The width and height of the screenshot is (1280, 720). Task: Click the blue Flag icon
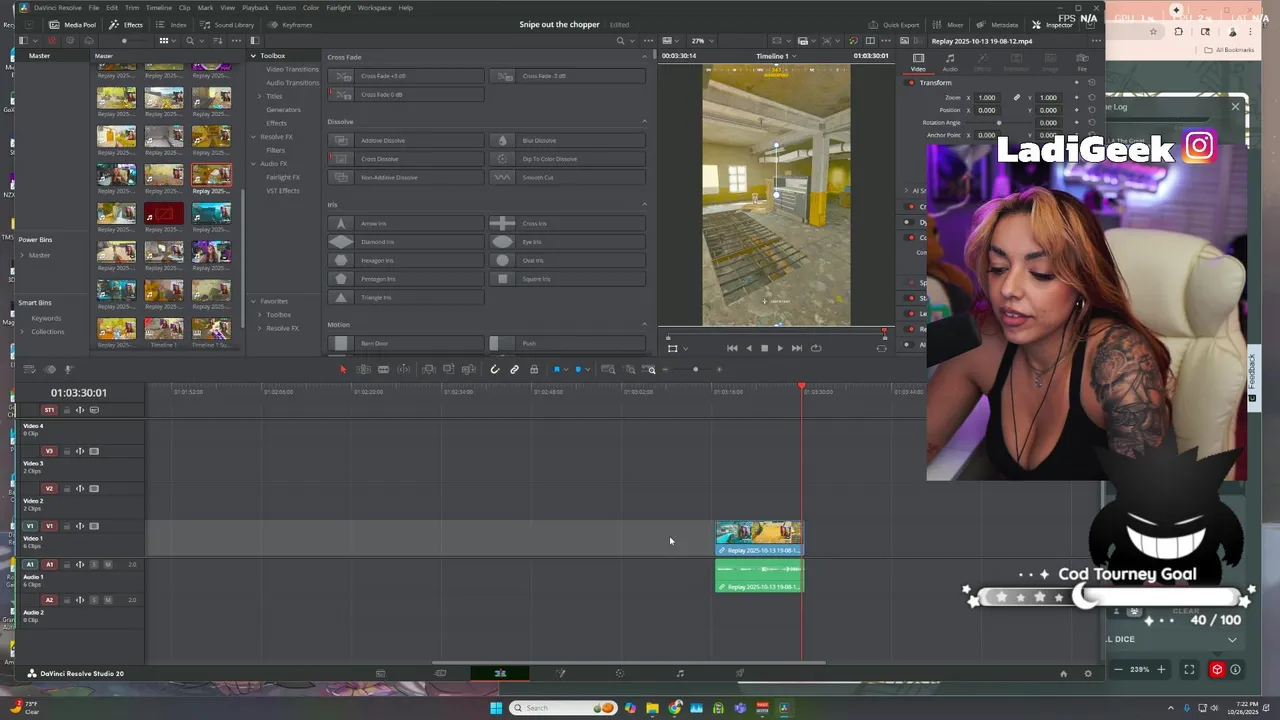pyautogui.click(x=557, y=370)
